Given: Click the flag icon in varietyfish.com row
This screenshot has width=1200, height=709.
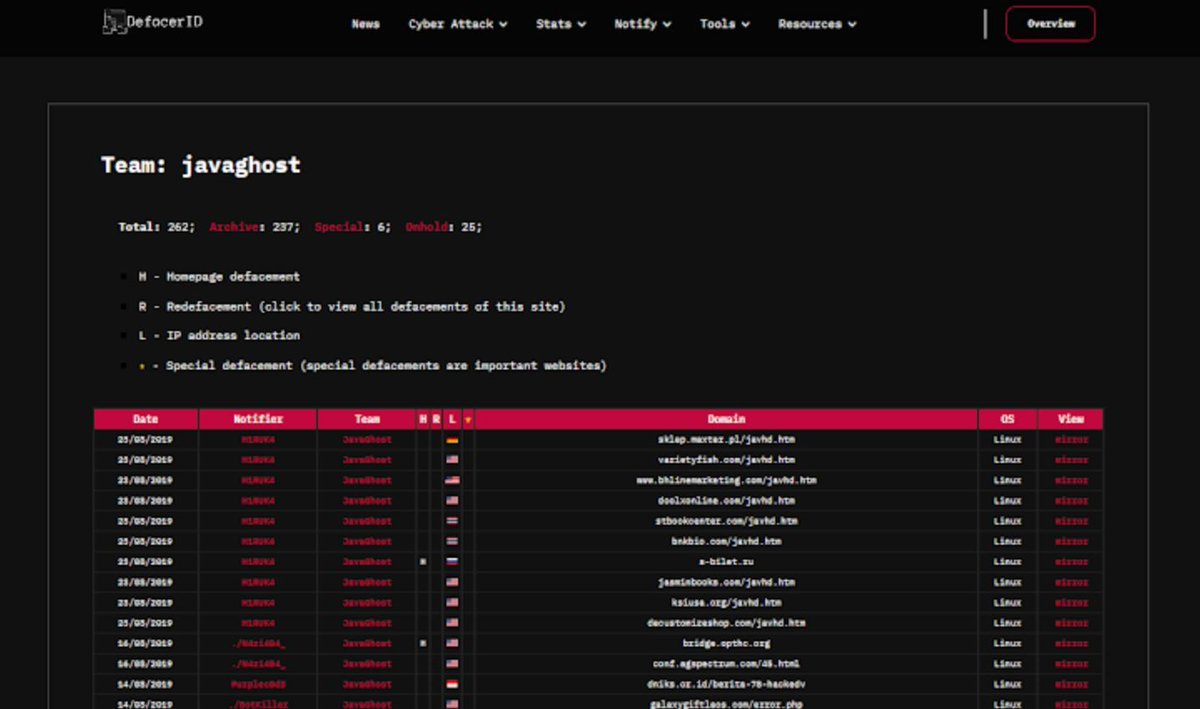Looking at the screenshot, I should pos(452,460).
